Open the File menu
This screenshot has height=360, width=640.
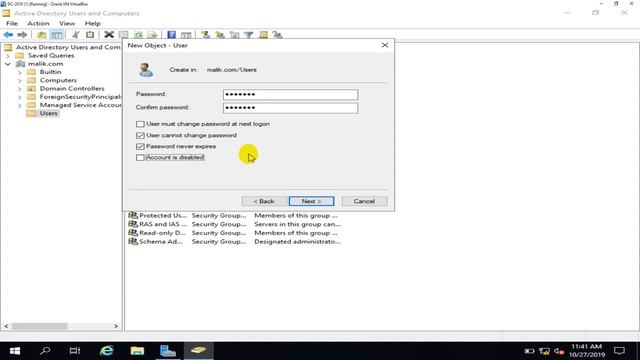(x=12, y=23)
